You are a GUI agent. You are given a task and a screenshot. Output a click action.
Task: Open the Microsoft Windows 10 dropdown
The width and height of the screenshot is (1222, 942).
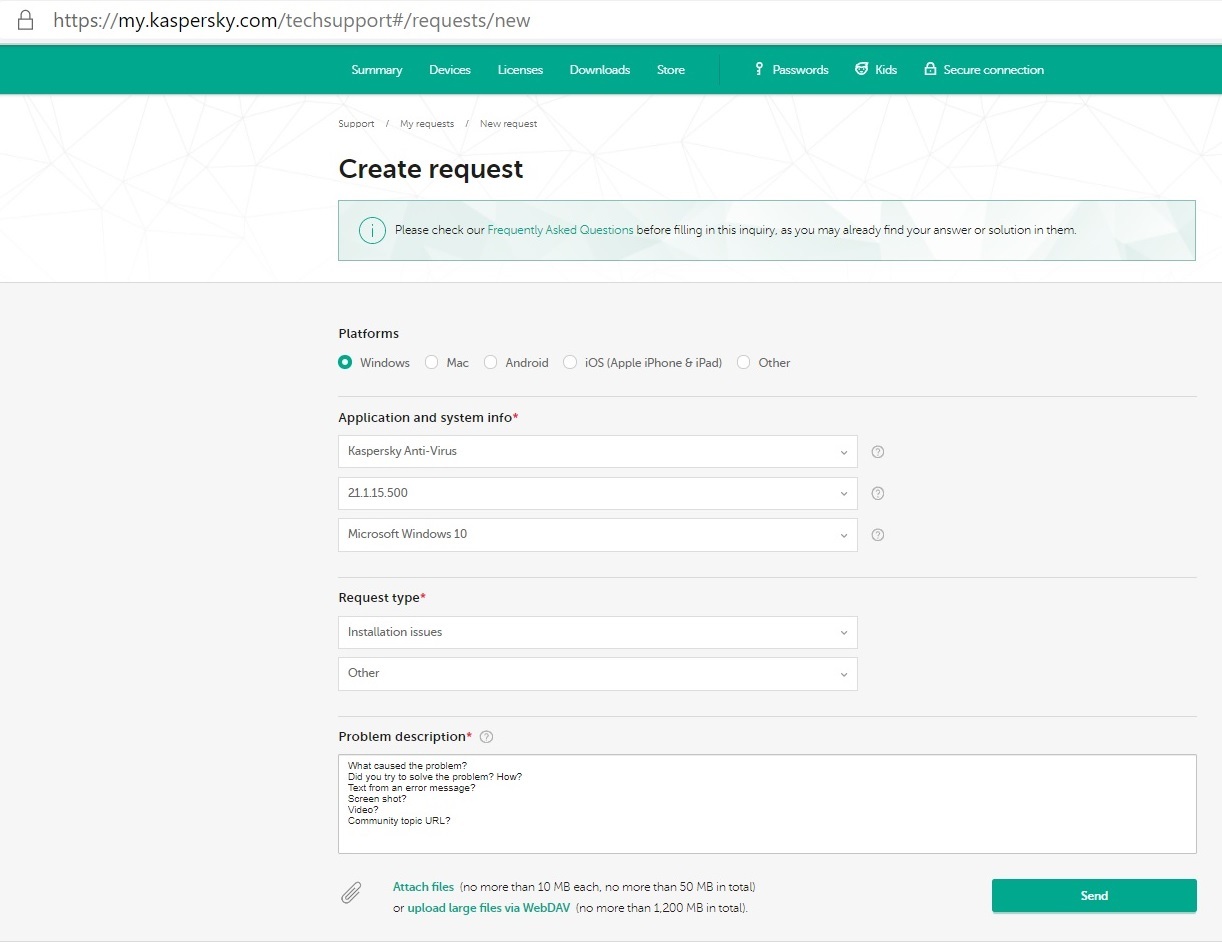pos(597,535)
